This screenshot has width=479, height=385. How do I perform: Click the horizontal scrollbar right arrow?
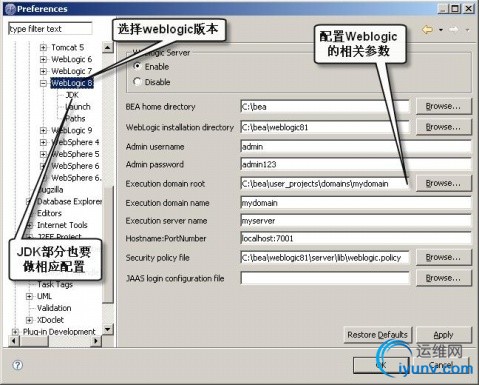click(x=96, y=341)
